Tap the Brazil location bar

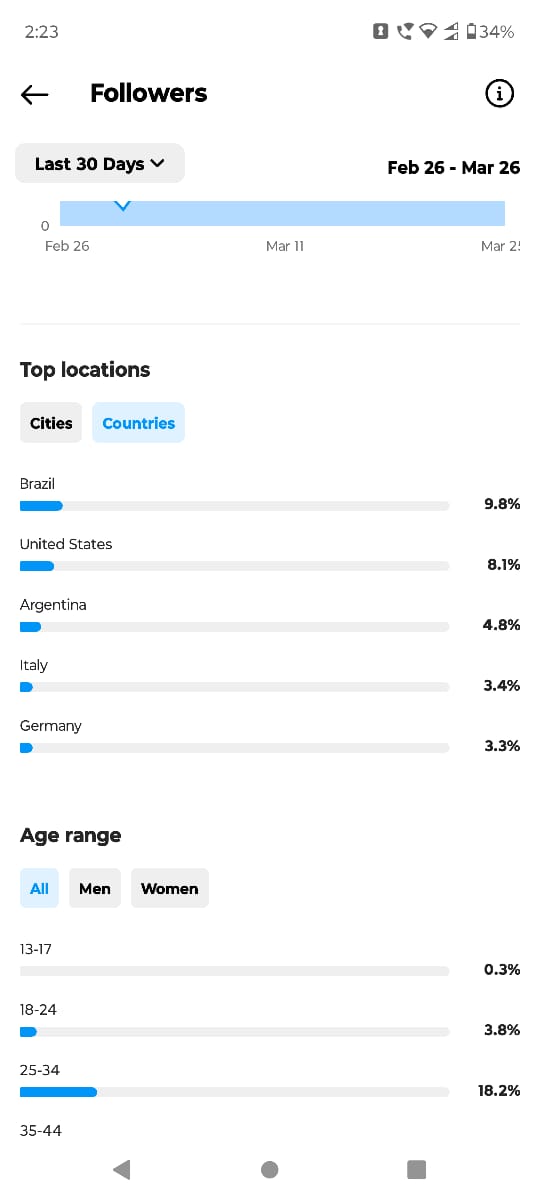[234, 506]
